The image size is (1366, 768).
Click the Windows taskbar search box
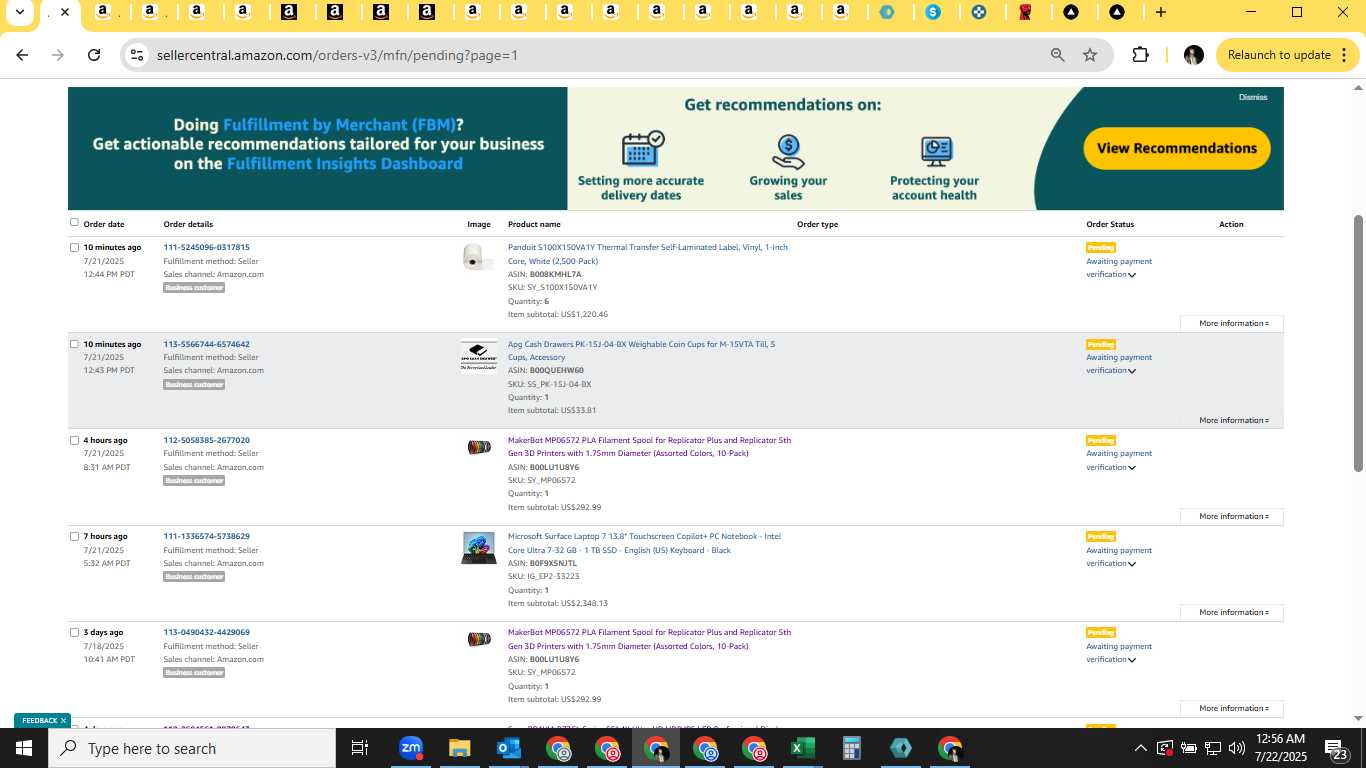coord(192,748)
